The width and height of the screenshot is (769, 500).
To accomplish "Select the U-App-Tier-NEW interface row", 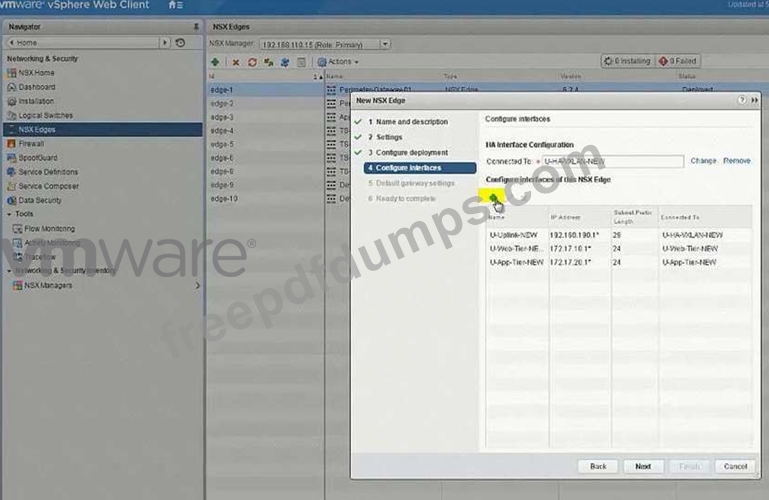I will click(x=619, y=262).
